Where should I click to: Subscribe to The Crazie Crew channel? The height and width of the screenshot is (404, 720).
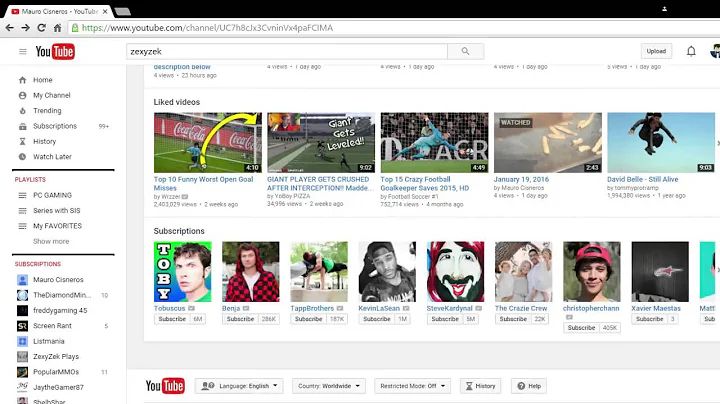[513, 319]
